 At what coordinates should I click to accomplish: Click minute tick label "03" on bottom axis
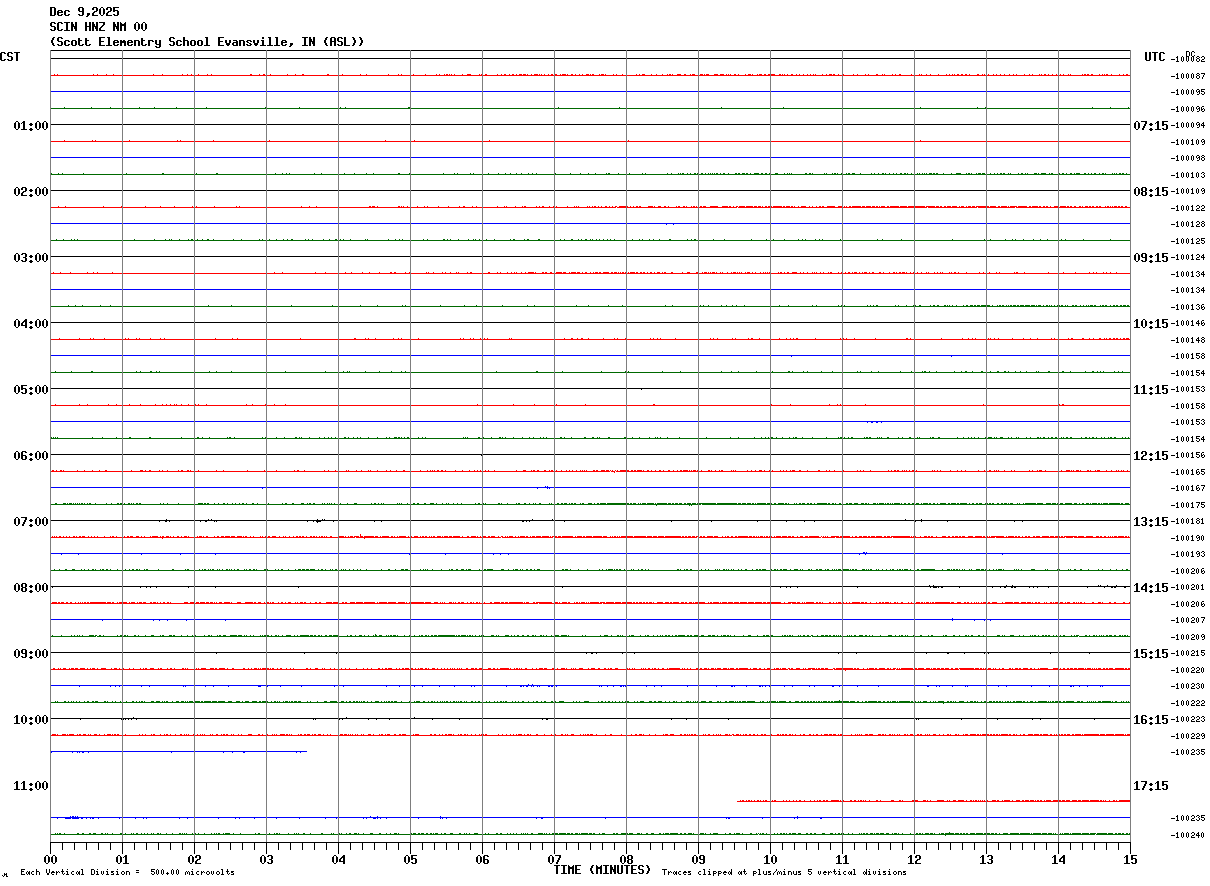[x=266, y=860]
